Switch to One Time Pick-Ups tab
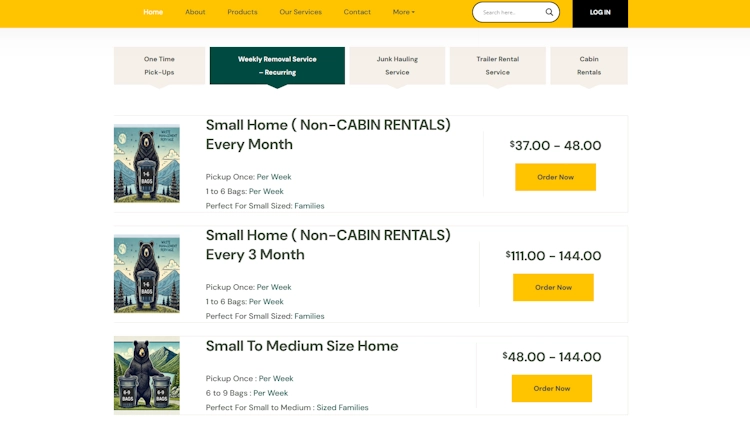Screen dimensions: 750x422 (x=159, y=66)
